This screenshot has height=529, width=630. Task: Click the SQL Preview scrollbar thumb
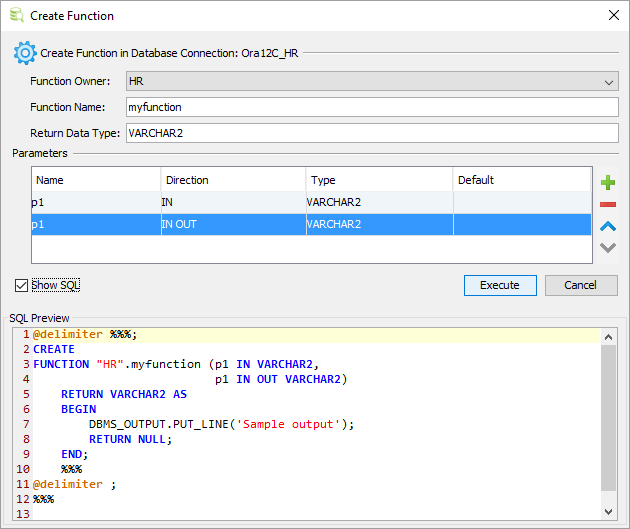[608, 418]
